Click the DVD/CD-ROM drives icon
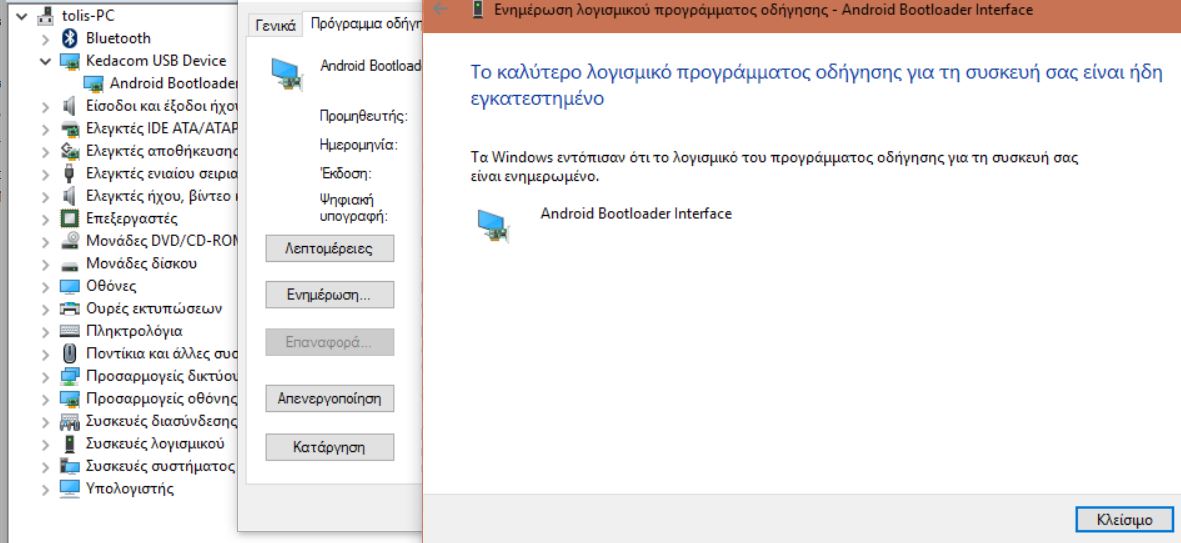The width and height of the screenshot is (1181, 543). coord(69,241)
